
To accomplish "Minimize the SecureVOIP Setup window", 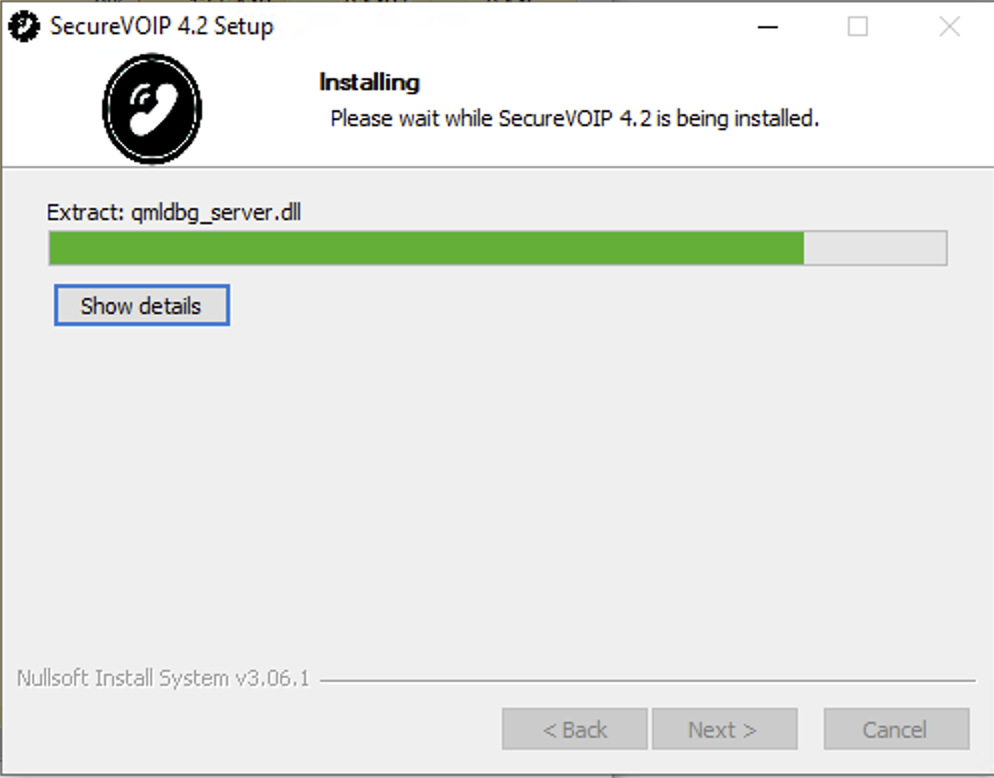I will (768, 27).
